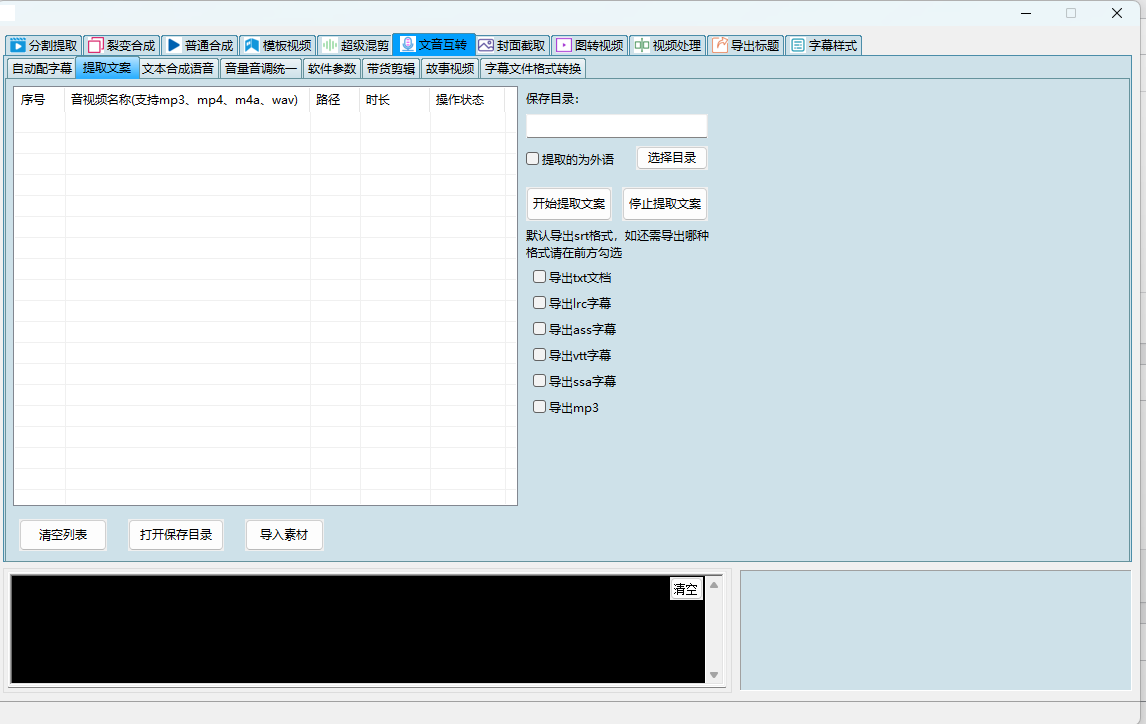The image size is (1146, 724).
Task: Click the 超级混剪 waveform icon tab
Action: point(330,45)
